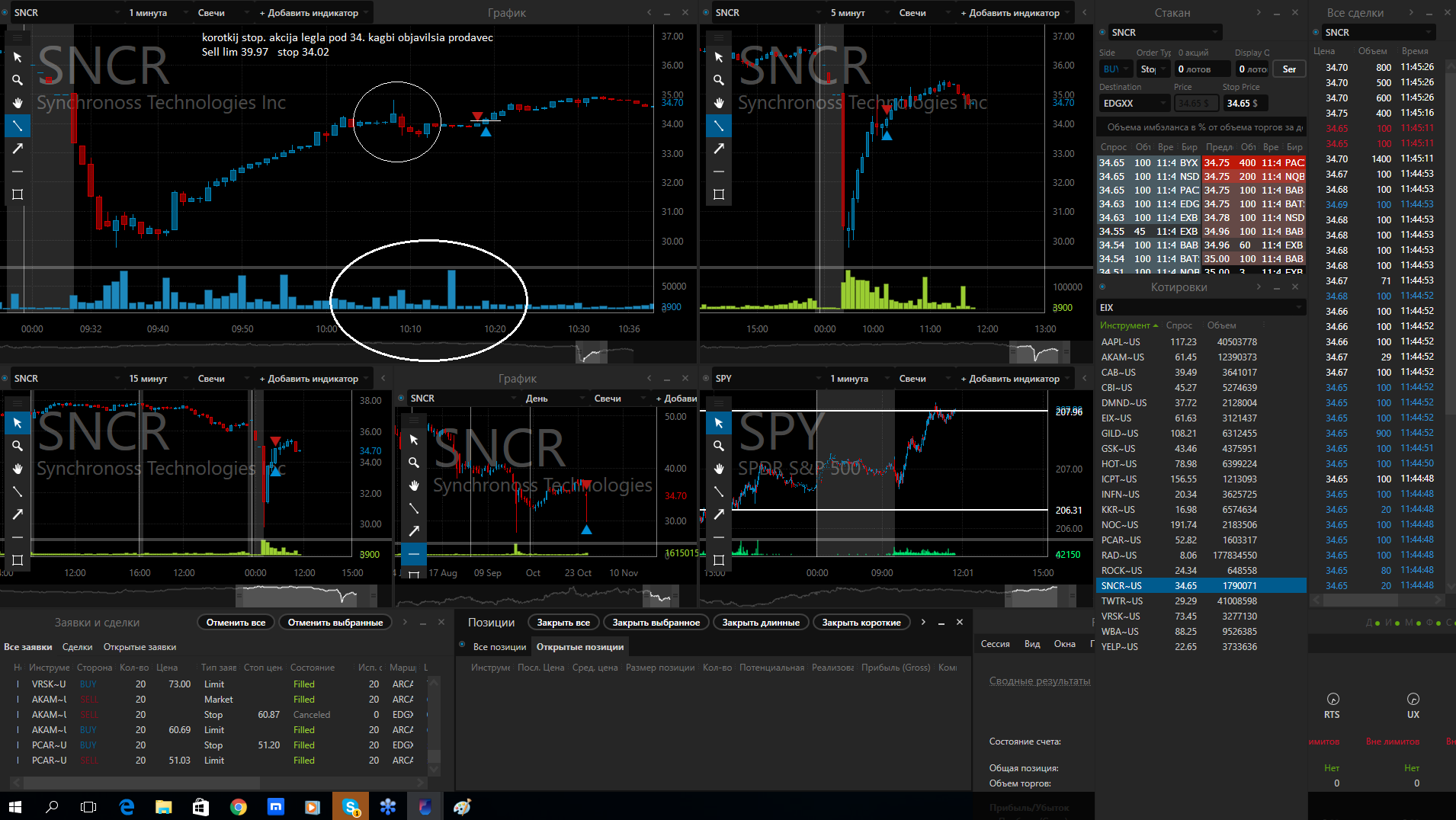Open the Destination EDGXX dropdown
This screenshot has width=1456, height=820.
pyautogui.click(x=1134, y=104)
